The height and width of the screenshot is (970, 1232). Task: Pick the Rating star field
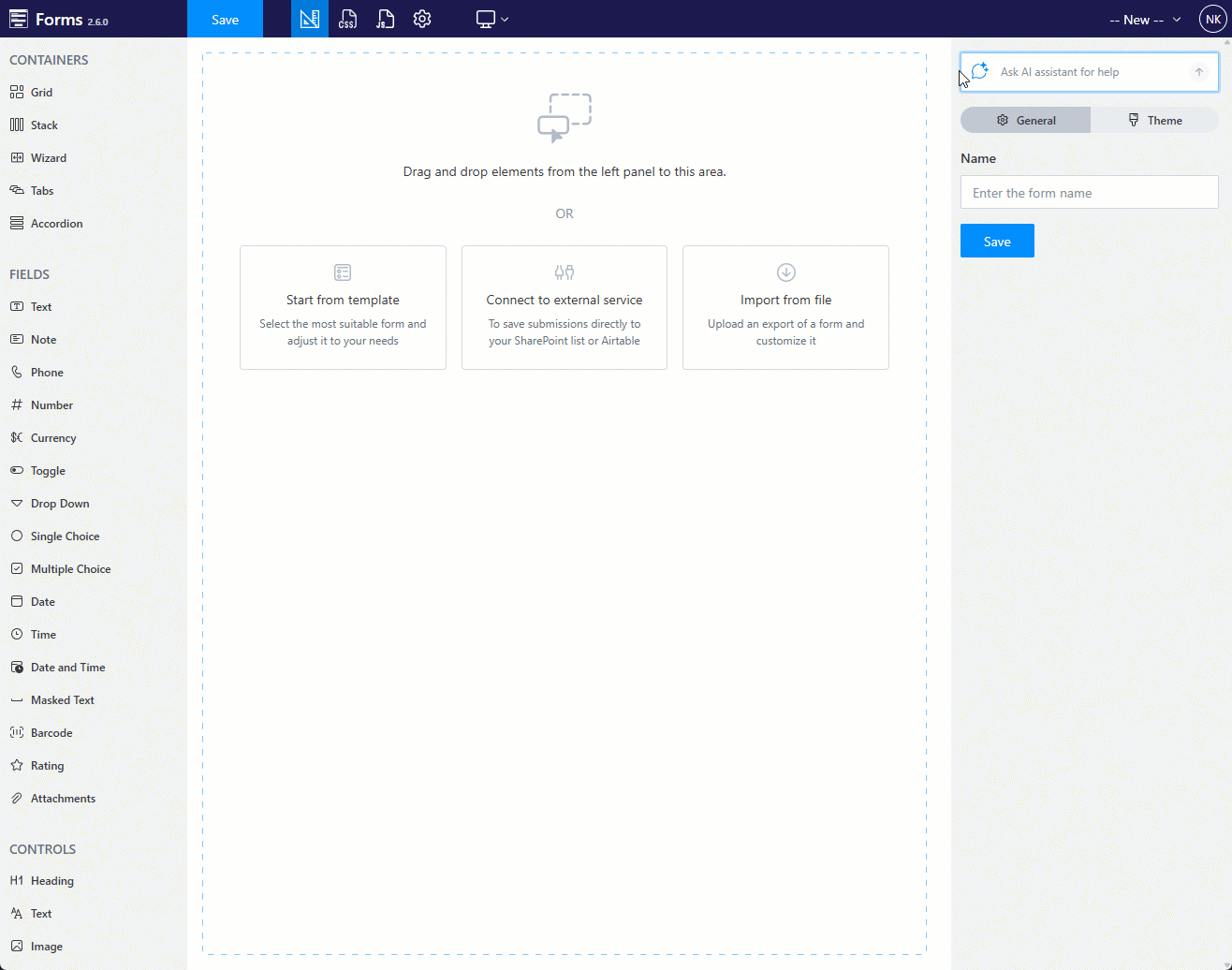click(x=47, y=766)
